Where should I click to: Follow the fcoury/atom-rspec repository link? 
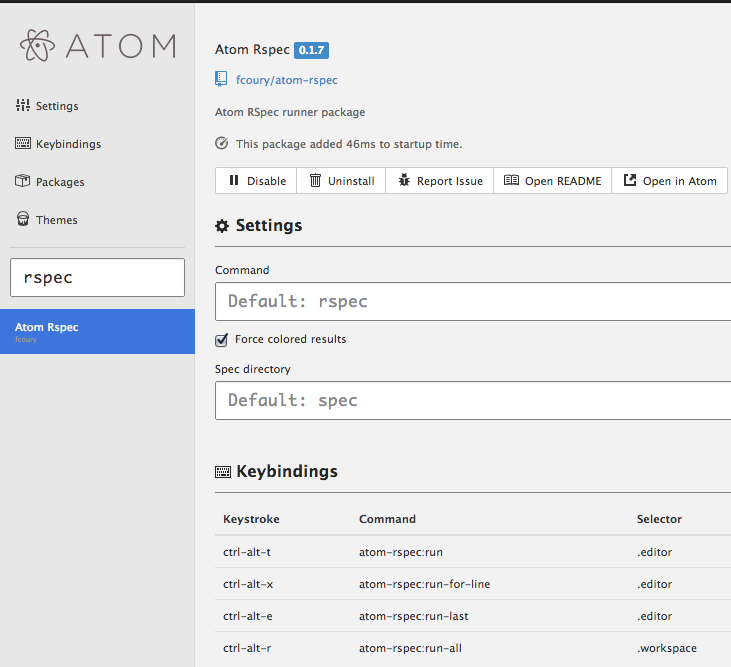click(x=287, y=80)
